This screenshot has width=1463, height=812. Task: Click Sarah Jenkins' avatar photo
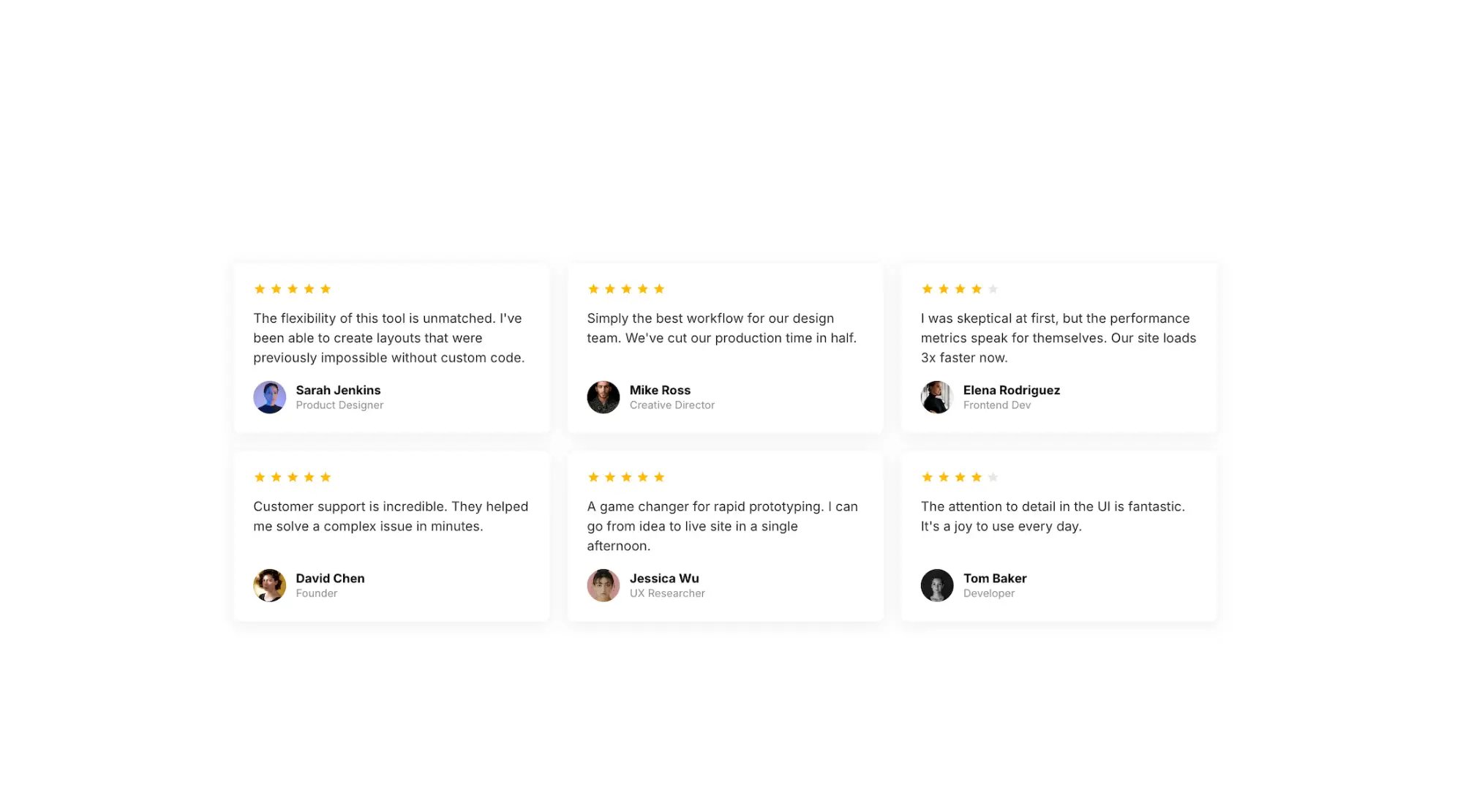[x=269, y=397]
